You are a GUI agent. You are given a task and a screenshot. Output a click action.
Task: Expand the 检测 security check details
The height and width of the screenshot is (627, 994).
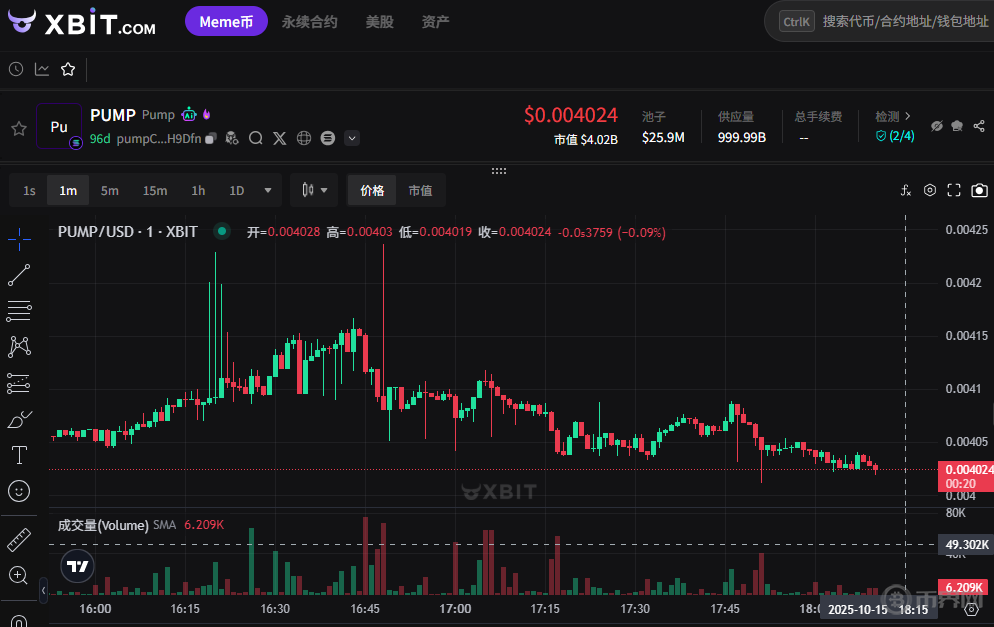(x=893, y=117)
